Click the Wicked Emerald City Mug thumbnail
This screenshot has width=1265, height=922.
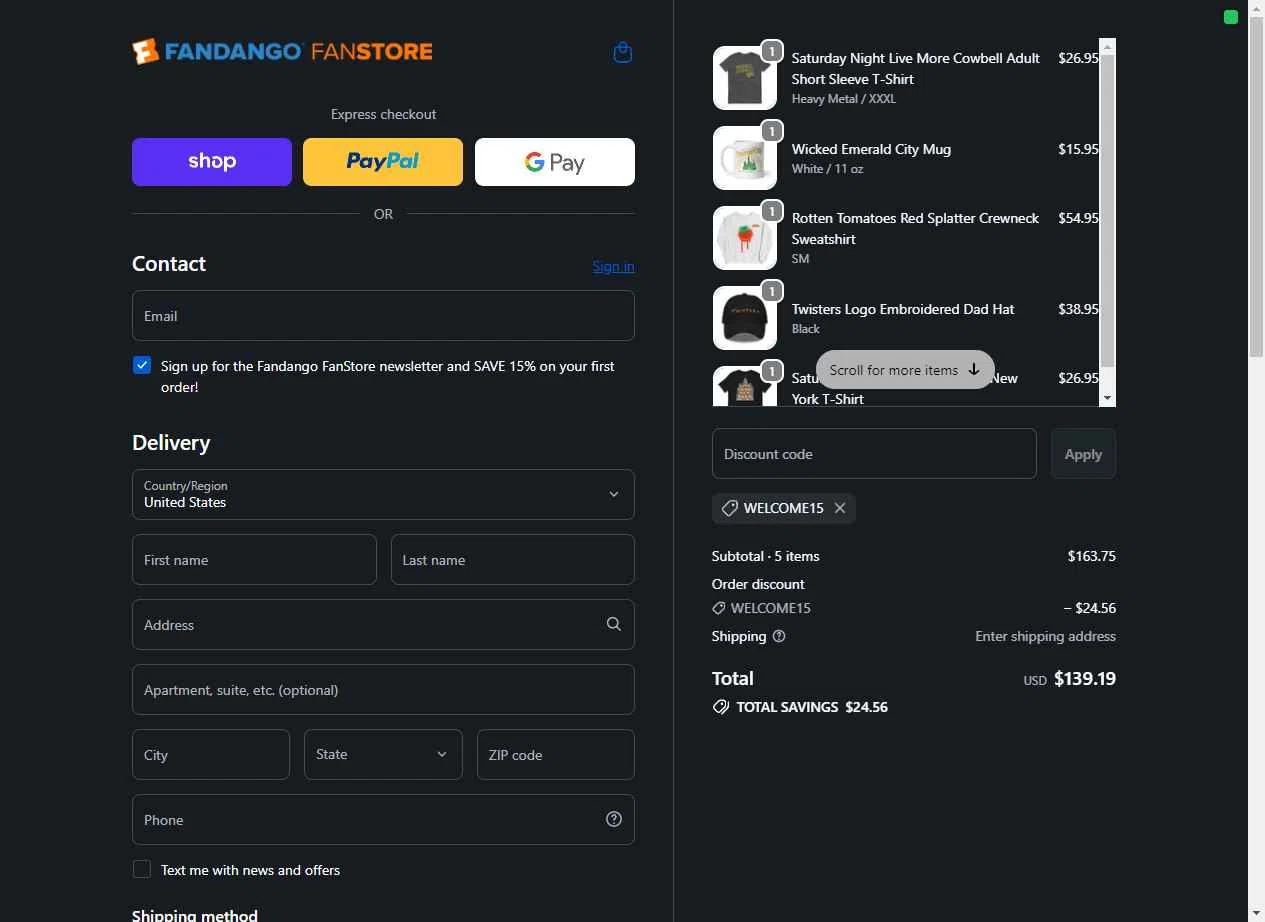[x=744, y=158]
